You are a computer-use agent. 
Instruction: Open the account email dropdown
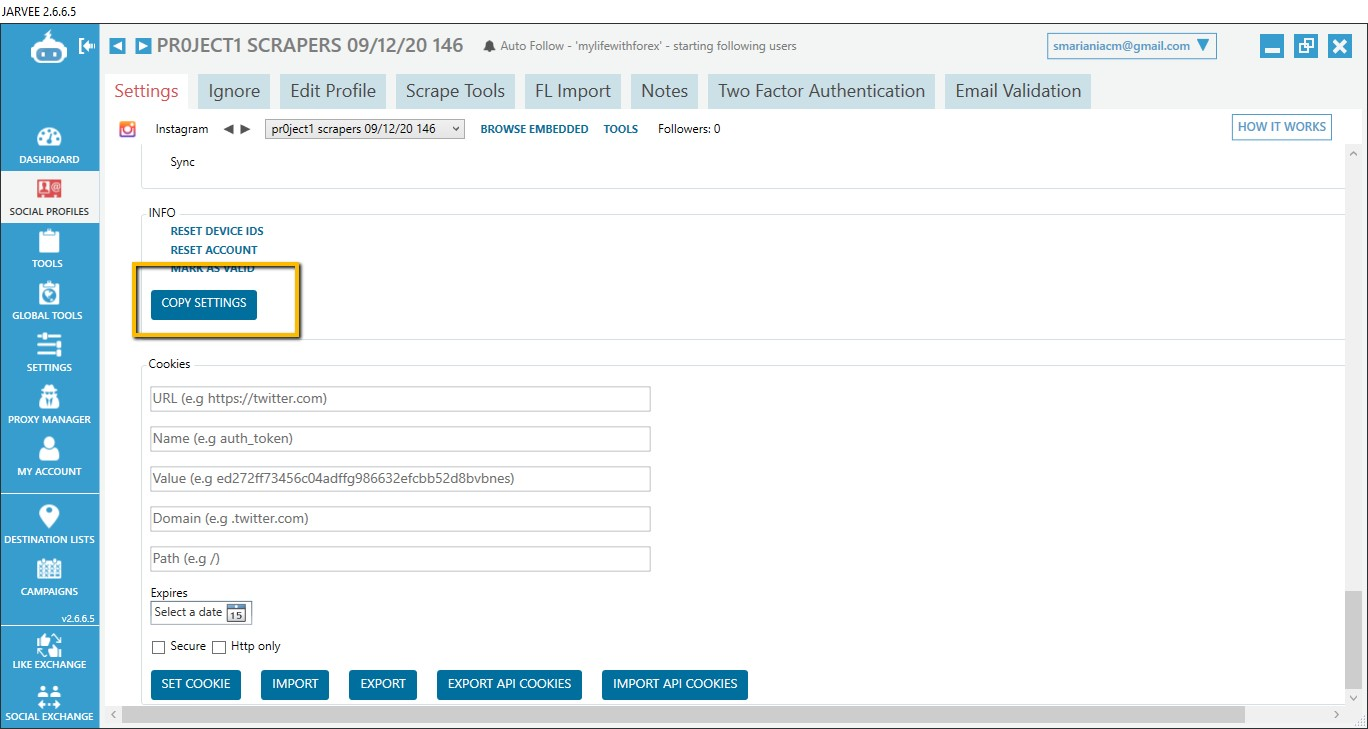point(1132,46)
